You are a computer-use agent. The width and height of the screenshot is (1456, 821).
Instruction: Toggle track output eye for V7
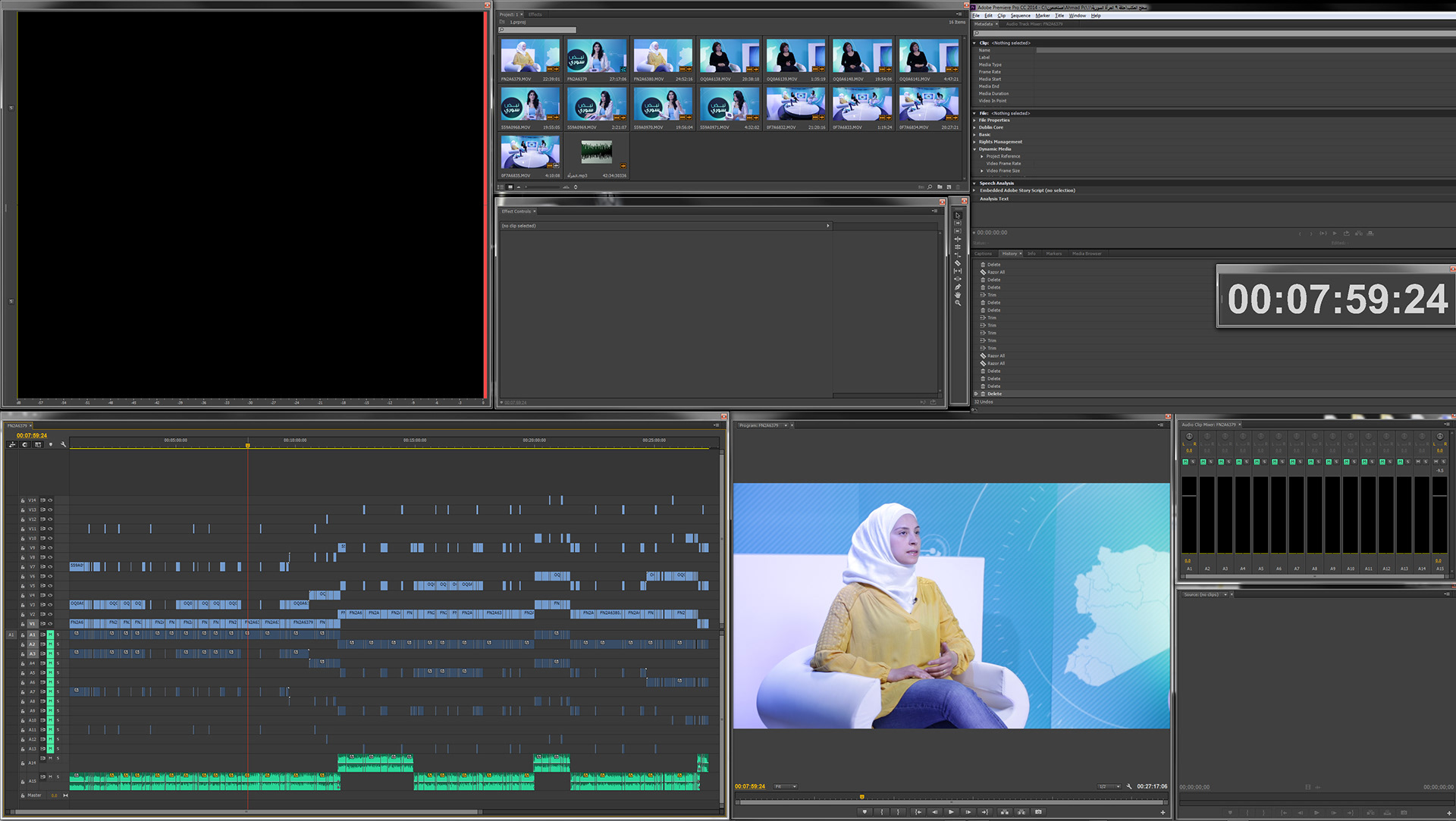[50, 566]
